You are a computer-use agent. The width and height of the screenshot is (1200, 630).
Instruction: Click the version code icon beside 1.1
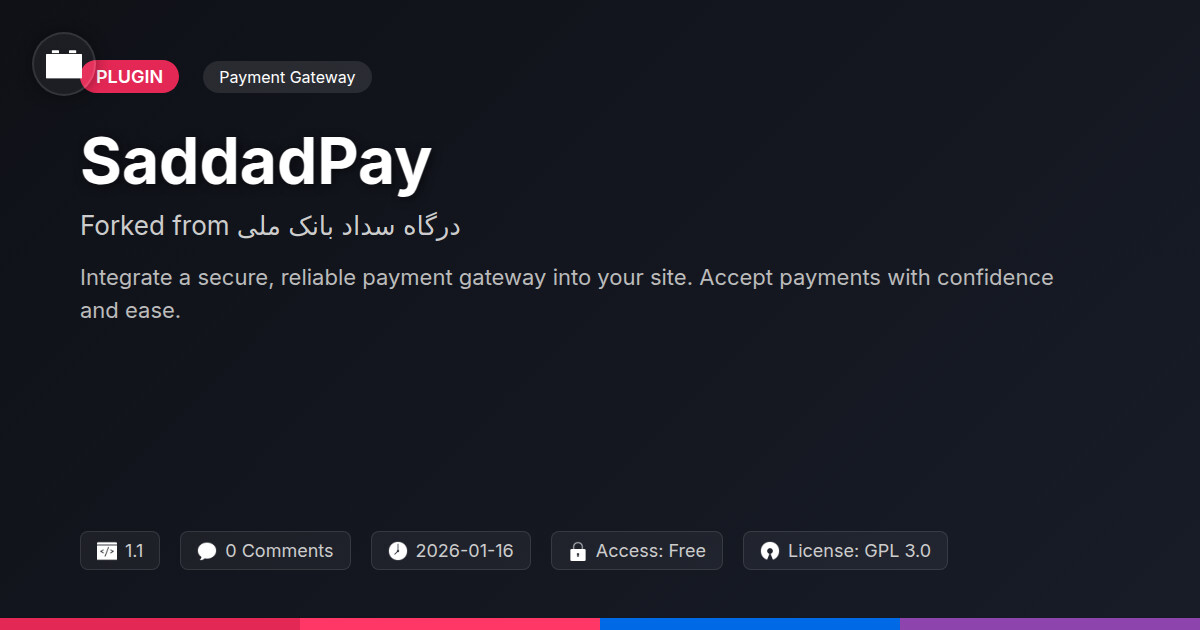tap(107, 551)
